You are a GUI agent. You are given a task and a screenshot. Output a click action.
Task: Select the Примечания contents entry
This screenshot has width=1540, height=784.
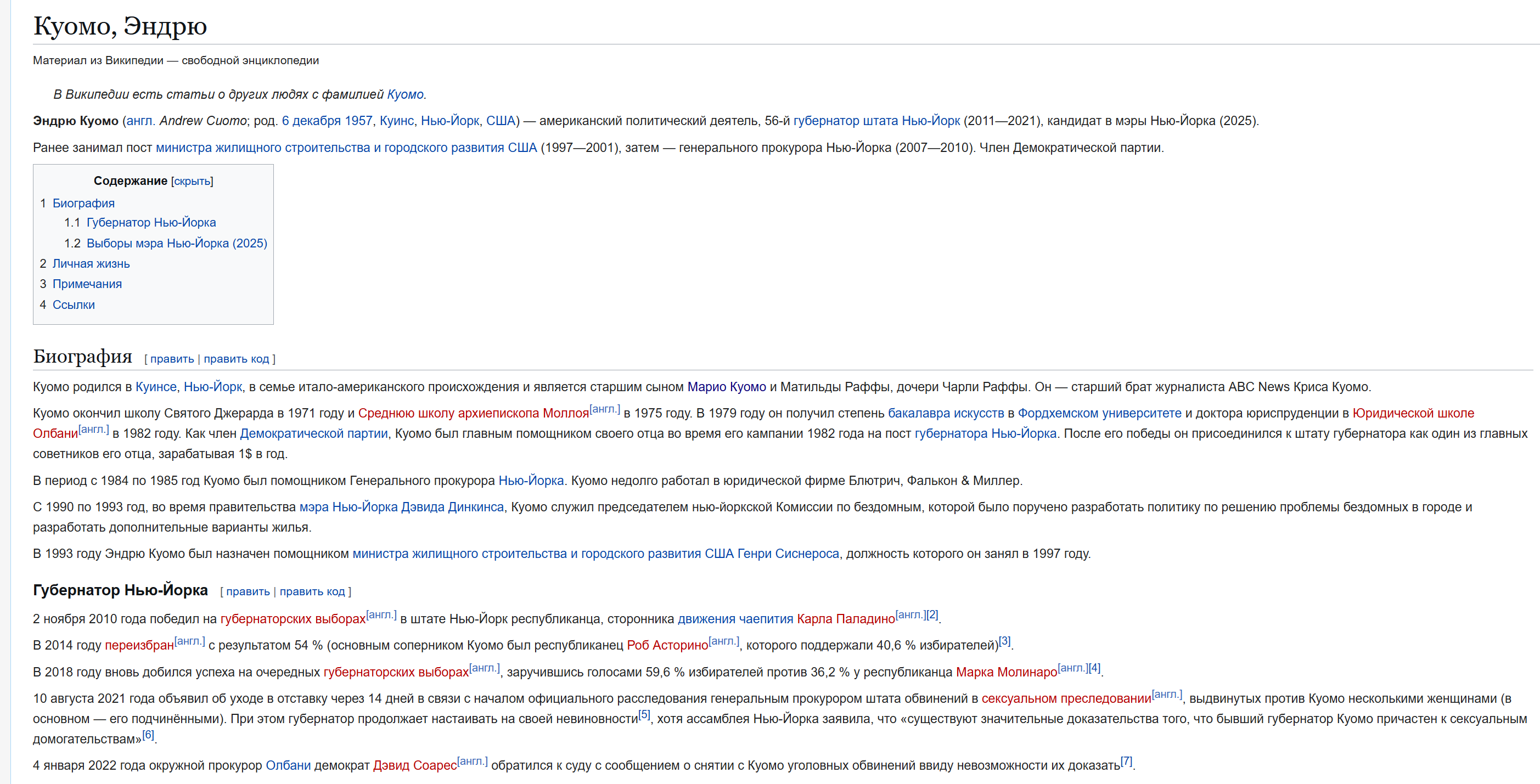click(x=87, y=284)
